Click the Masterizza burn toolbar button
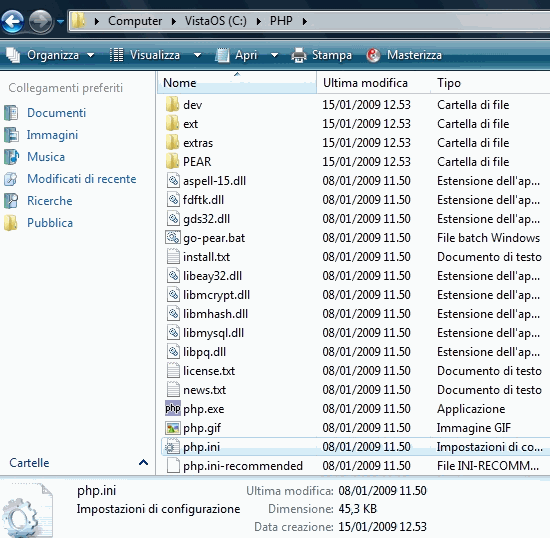 coord(404,55)
